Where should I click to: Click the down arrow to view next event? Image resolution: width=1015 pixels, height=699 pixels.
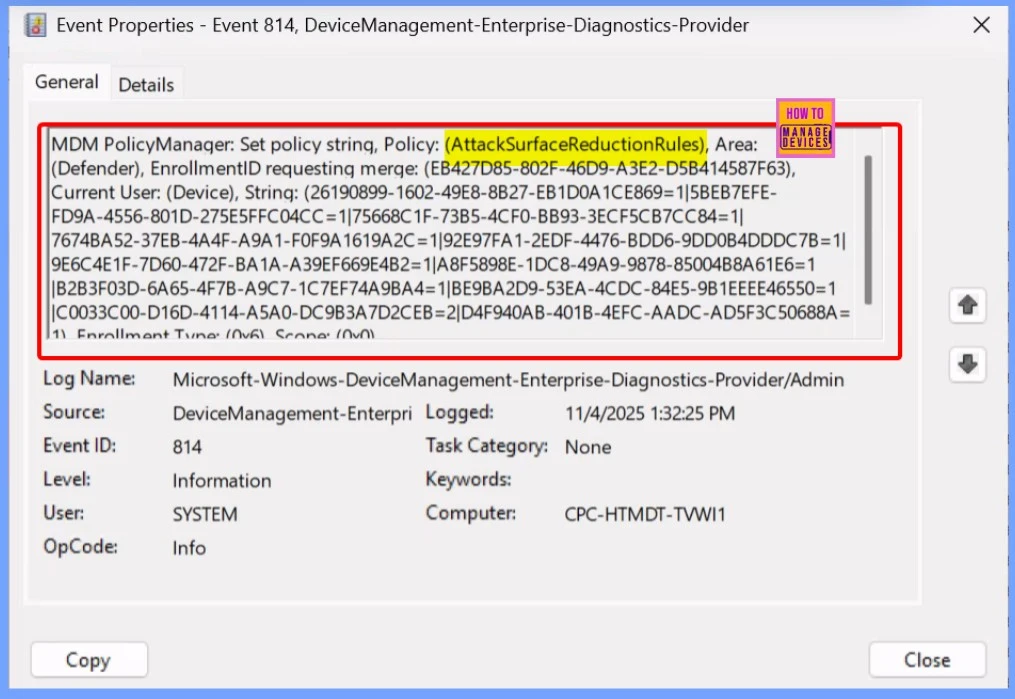point(967,365)
